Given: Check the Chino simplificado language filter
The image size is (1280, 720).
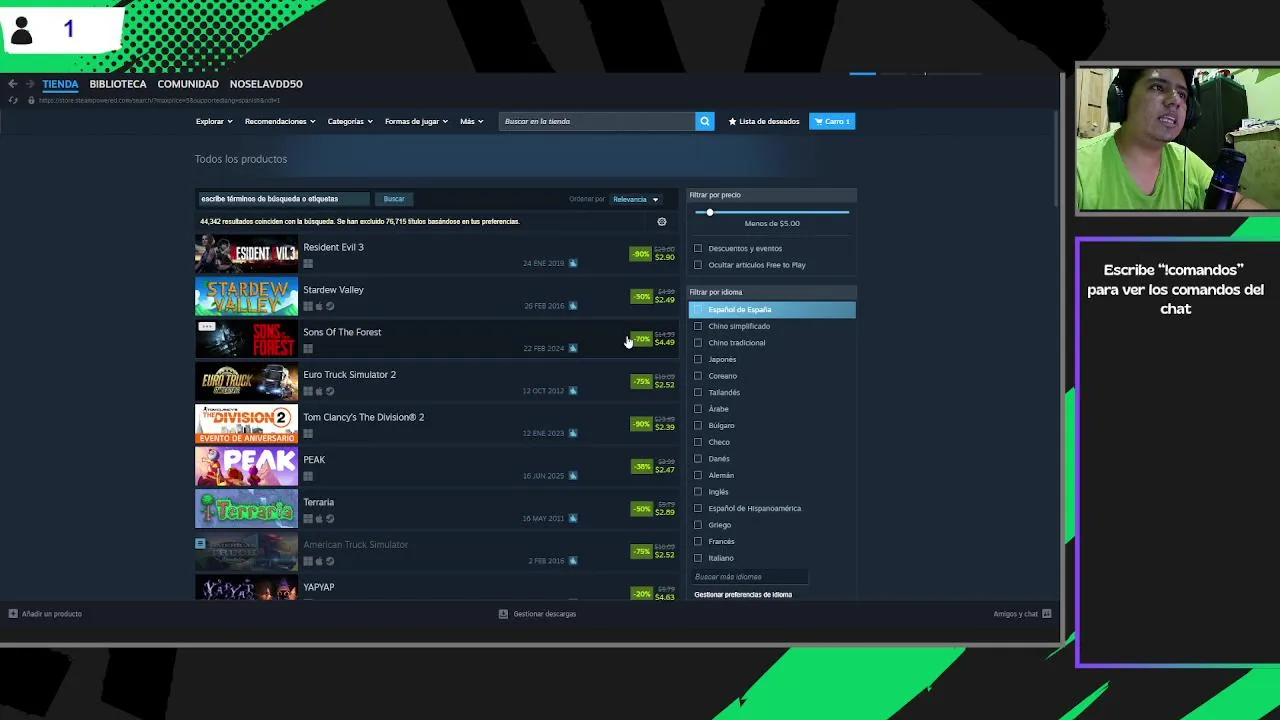Looking at the screenshot, I should point(698,326).
